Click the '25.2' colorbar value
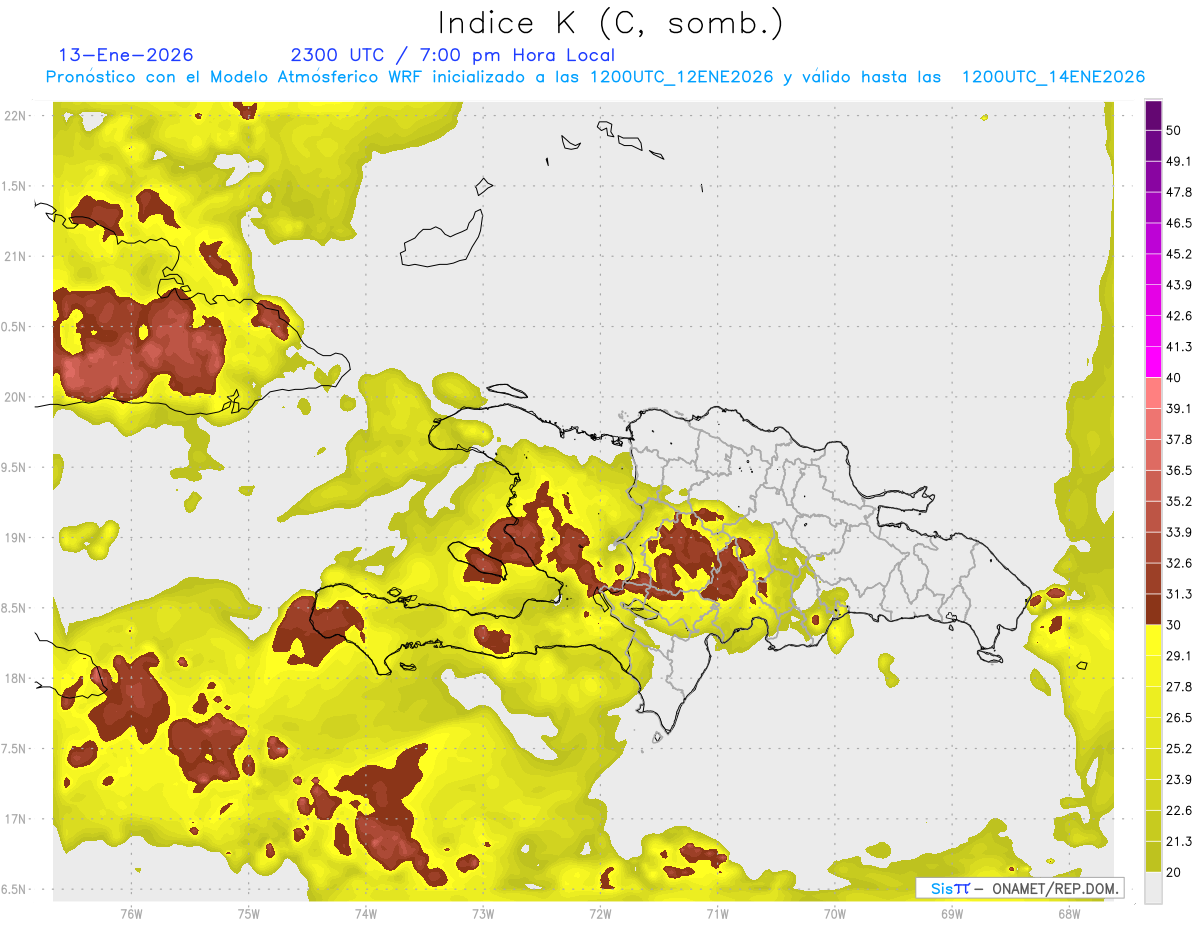1200x927 pixels. [1179, 748]
